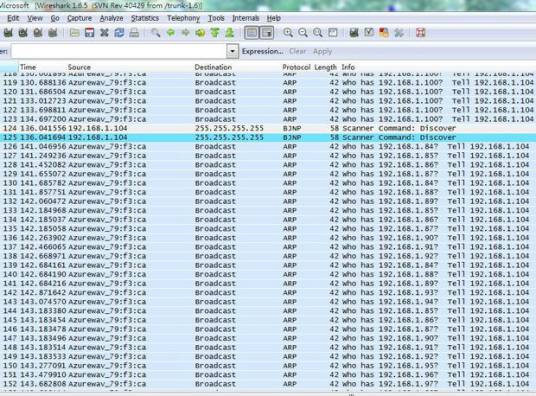The height and width of the screenshot is (396, 536).
Task: Toggle auto scroll during live capture
Action: 267,33
